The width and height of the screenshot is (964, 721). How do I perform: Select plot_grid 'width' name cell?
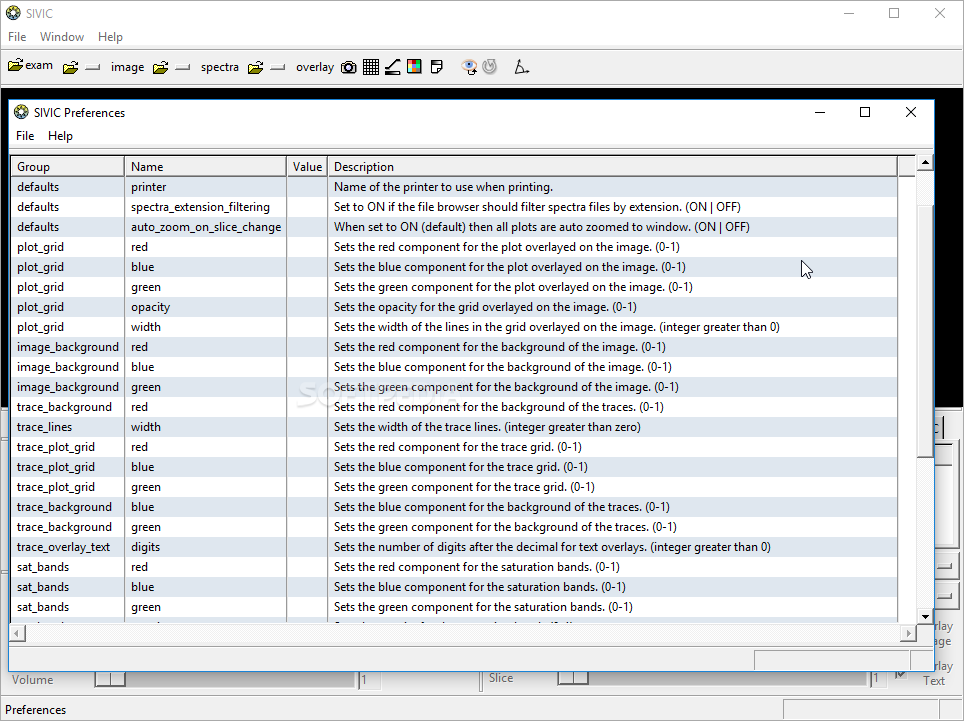tap(205, 327)
